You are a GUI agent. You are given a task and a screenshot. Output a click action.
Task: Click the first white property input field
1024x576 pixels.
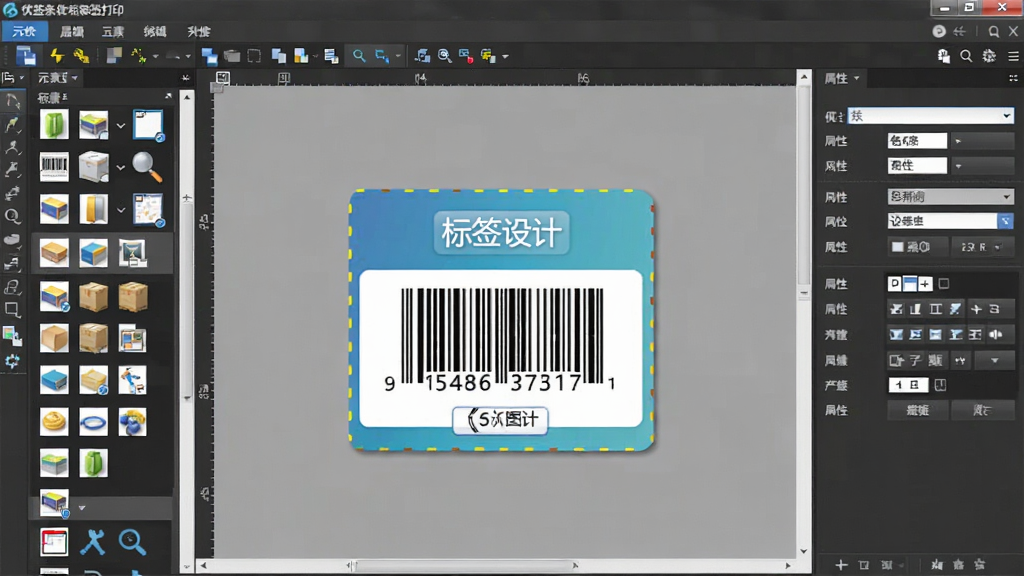[x=917, y=141]
